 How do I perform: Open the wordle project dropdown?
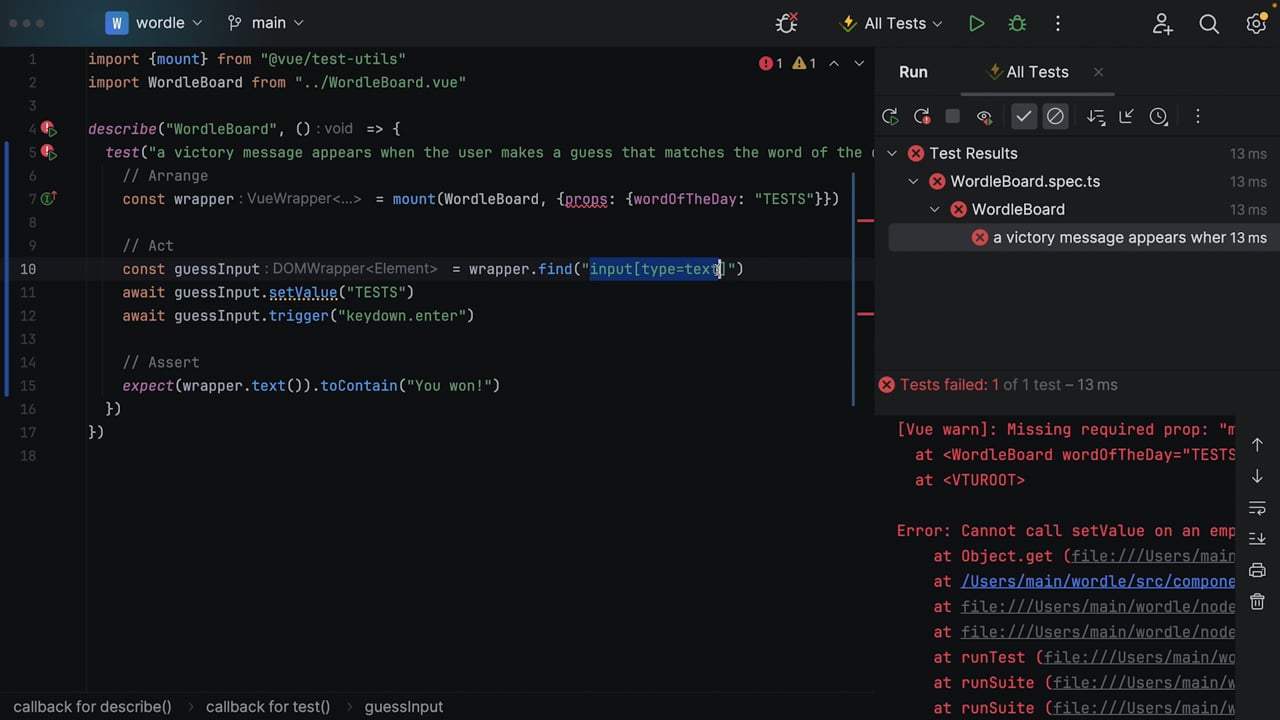coord(155,22)
